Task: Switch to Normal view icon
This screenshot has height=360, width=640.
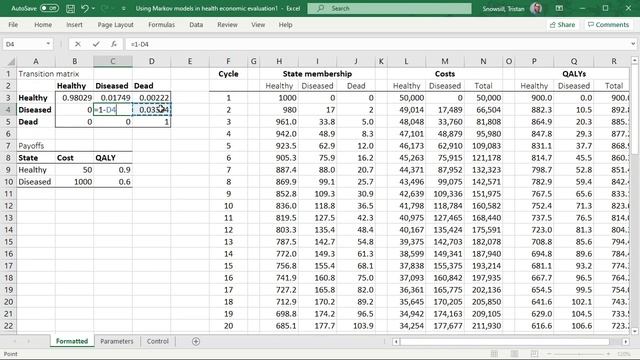Action: coord(494,353)
